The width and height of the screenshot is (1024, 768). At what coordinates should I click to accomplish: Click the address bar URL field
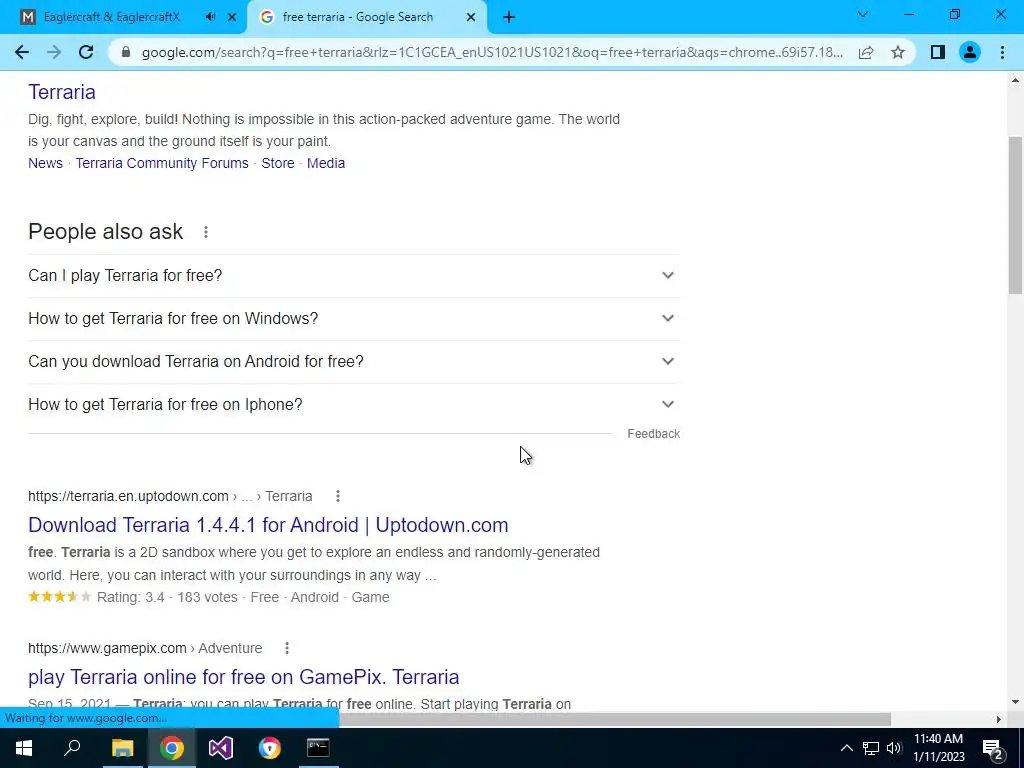491,52
